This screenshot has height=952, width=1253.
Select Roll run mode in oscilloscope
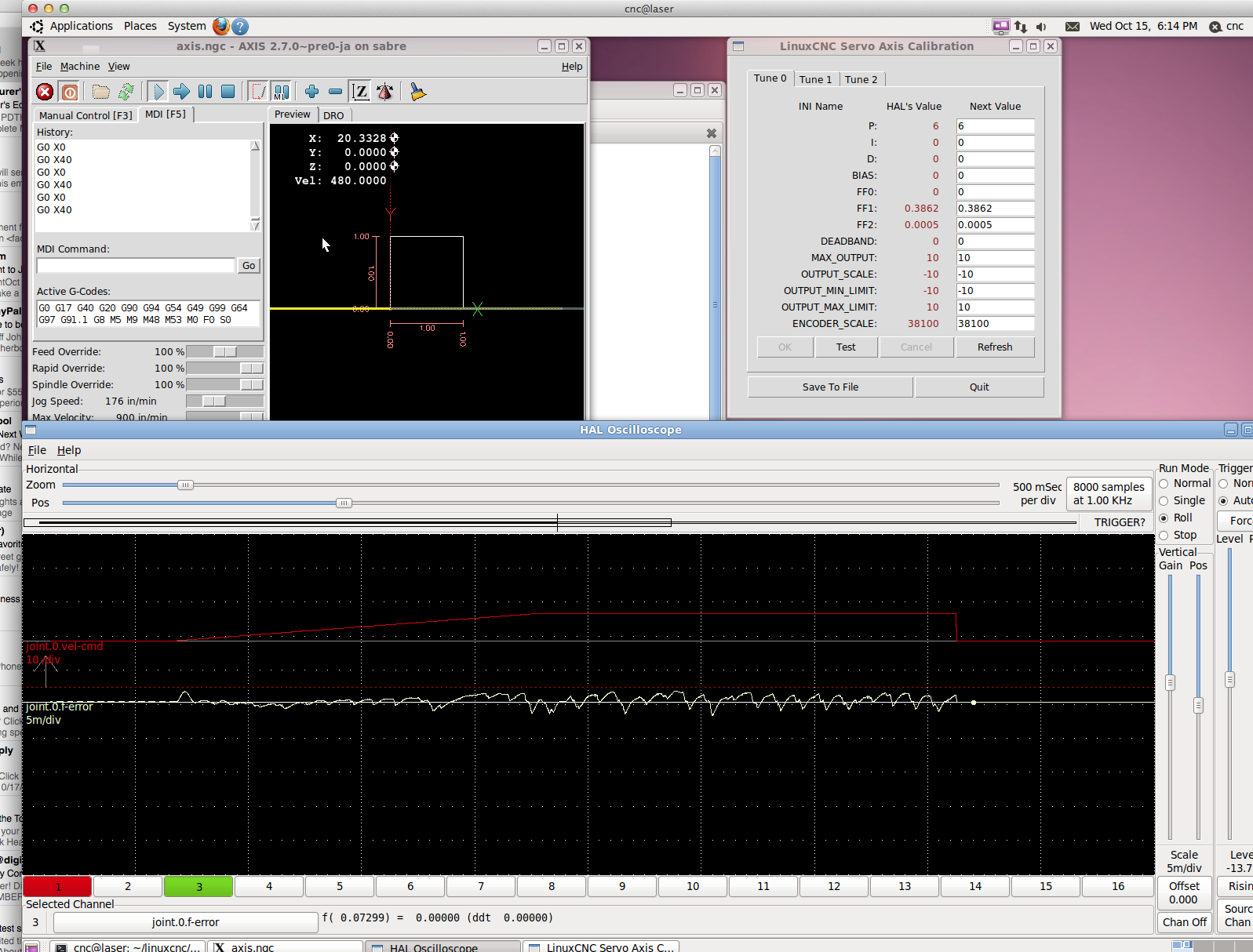point(1175,518)
